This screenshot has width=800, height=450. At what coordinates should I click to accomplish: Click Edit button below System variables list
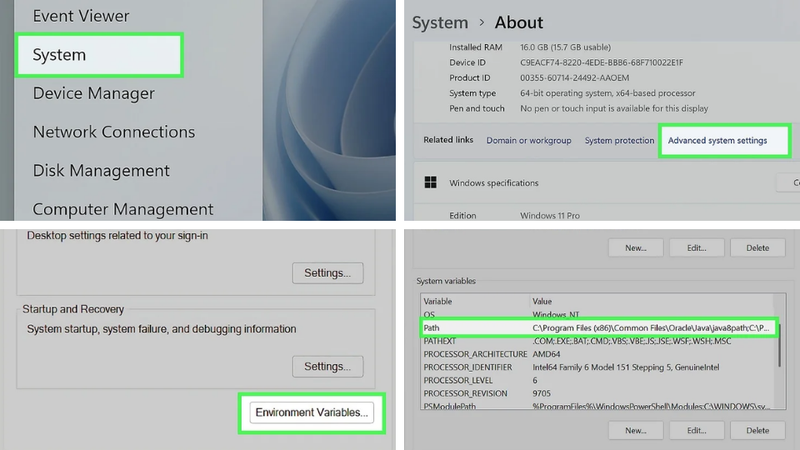[696, 431]
